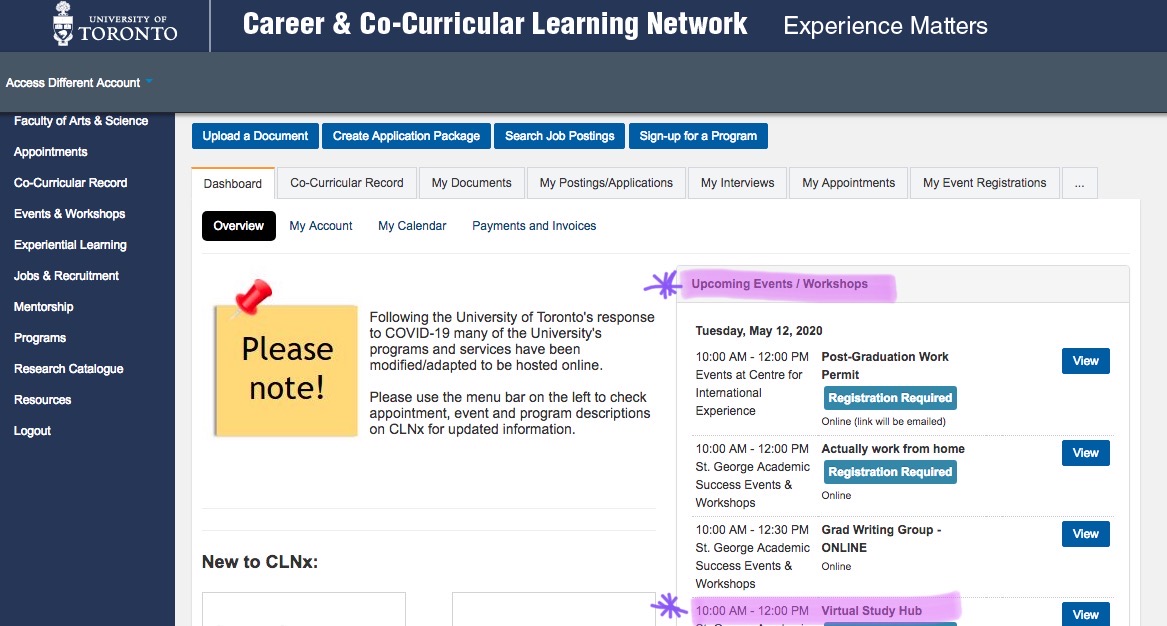Image resolution: width=1167 pixels, height=626 pixels.
Task: Click Logout in the left sidebar
Action: pyautogui.click(x=32, y=431)
